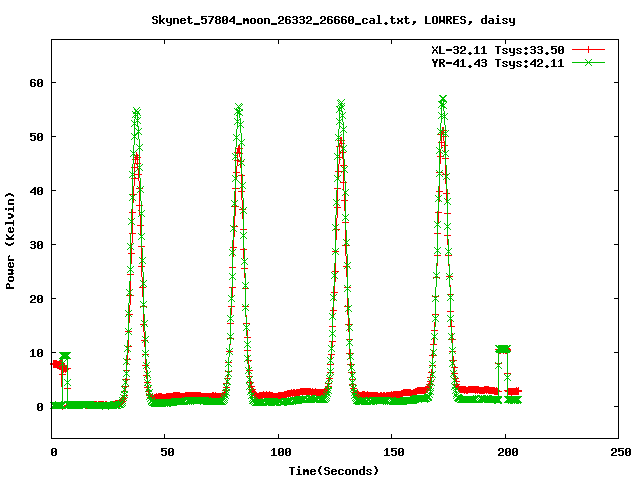The height and width of the screenshot is (480, 640).
Task: Click the green calibration pulse near 200 seconds
Action: point(503,350)
